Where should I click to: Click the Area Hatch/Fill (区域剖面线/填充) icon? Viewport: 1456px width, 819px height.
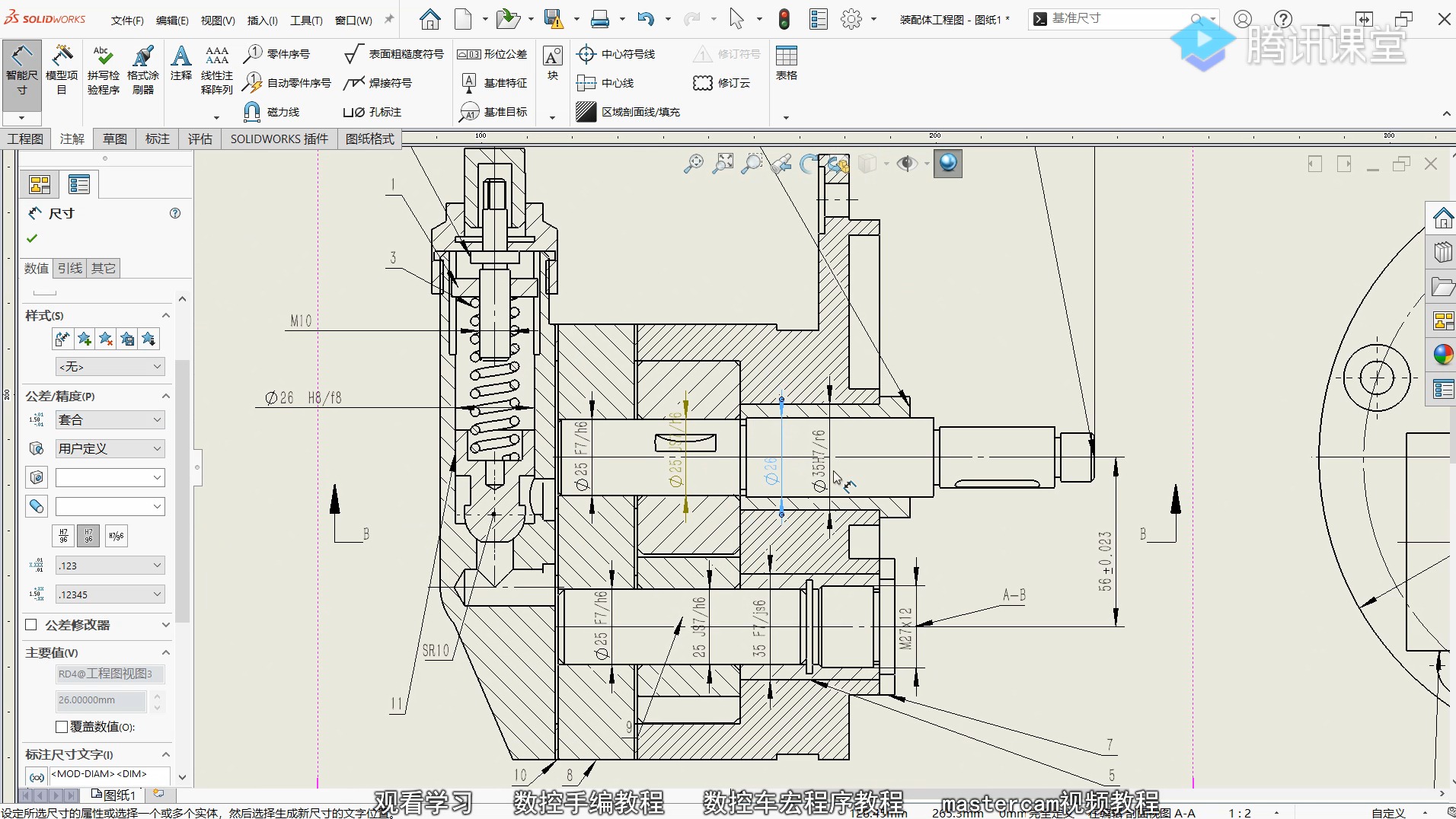point(586,112)
